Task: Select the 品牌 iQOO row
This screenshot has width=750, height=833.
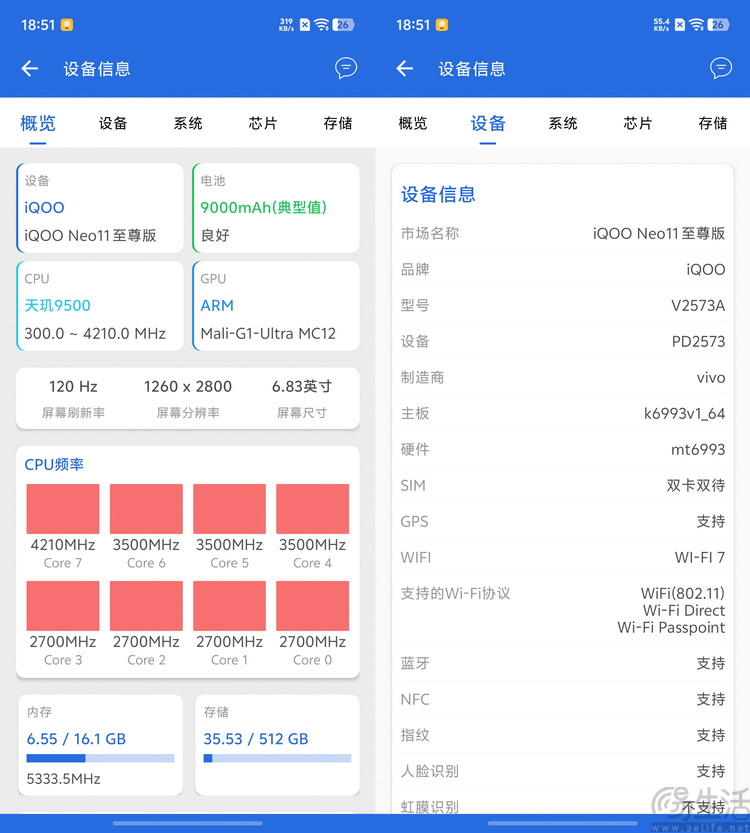Action: [x=562, y=269]
